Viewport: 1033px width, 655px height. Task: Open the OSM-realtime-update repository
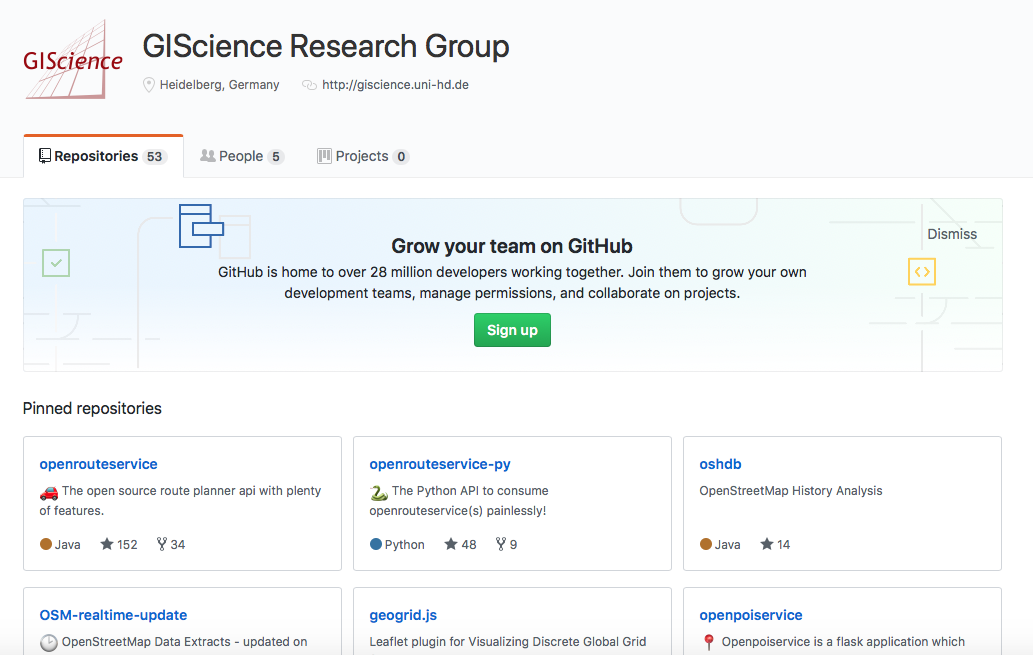113,615
